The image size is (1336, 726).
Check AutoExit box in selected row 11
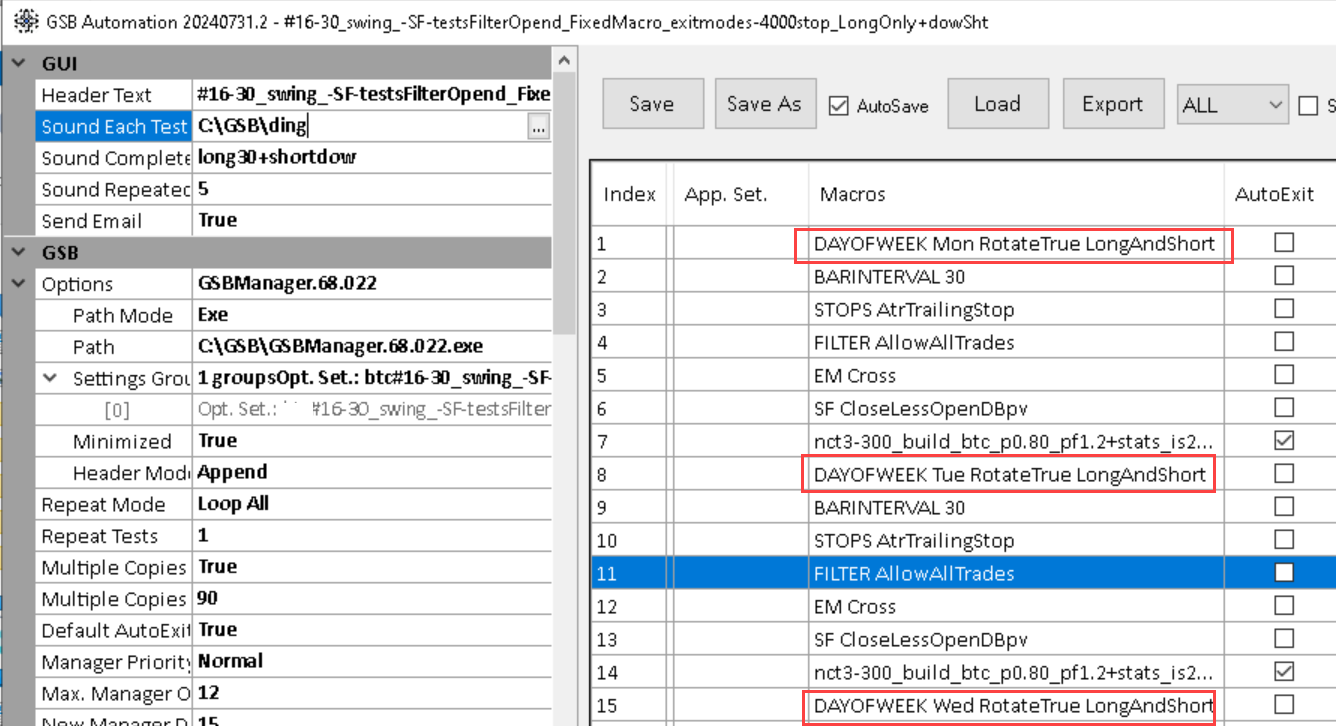[1284, 573]
